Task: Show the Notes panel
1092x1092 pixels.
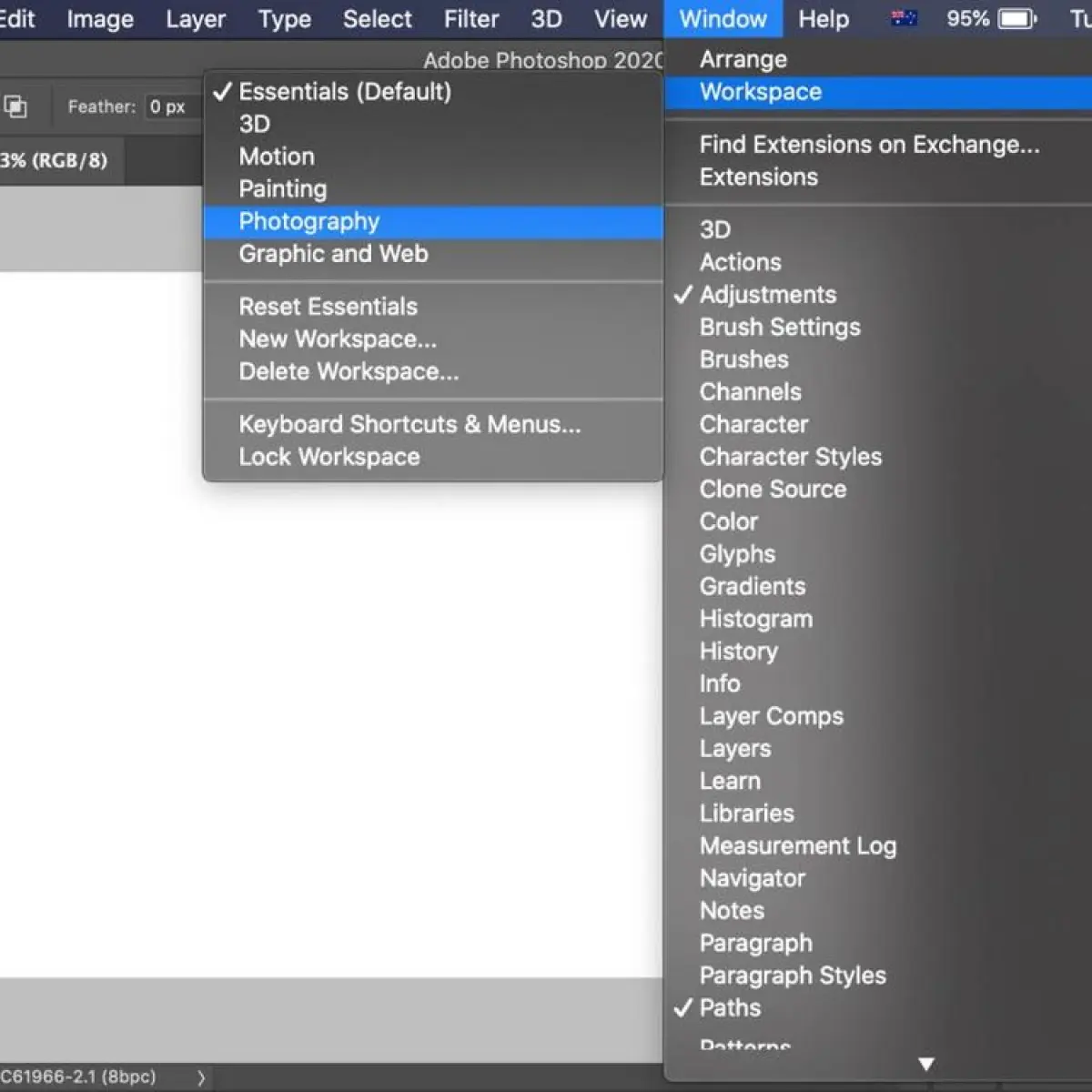Action: (878, 911)
